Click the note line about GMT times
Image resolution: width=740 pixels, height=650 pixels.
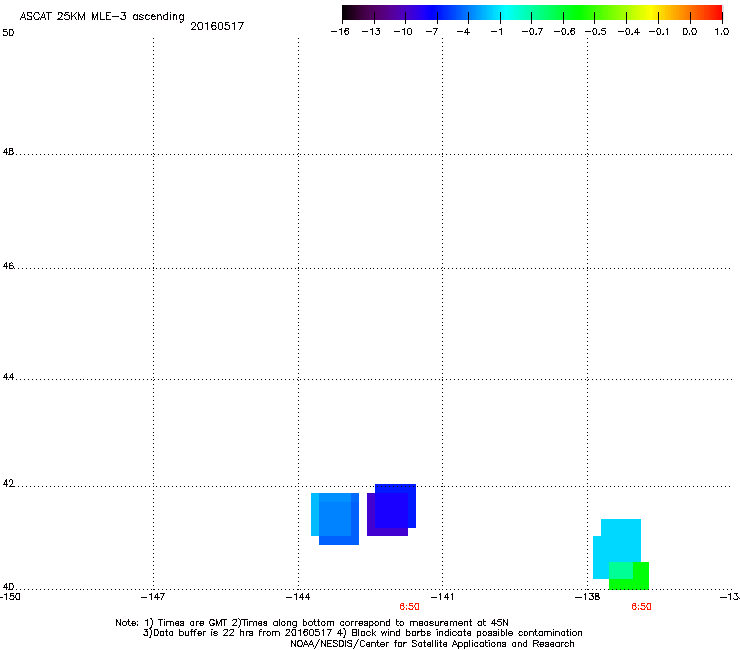[x=312, y=623]
